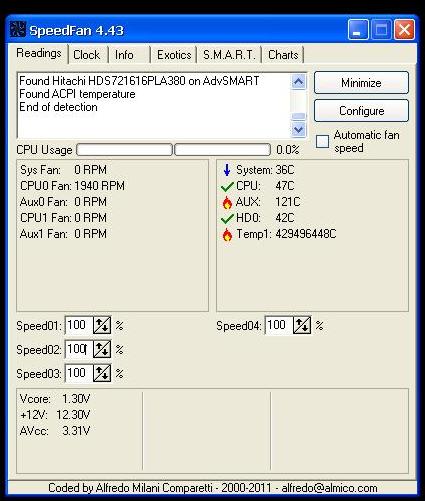Open the S.M.A.R.T. tab
425x501 pixels.
229,55
